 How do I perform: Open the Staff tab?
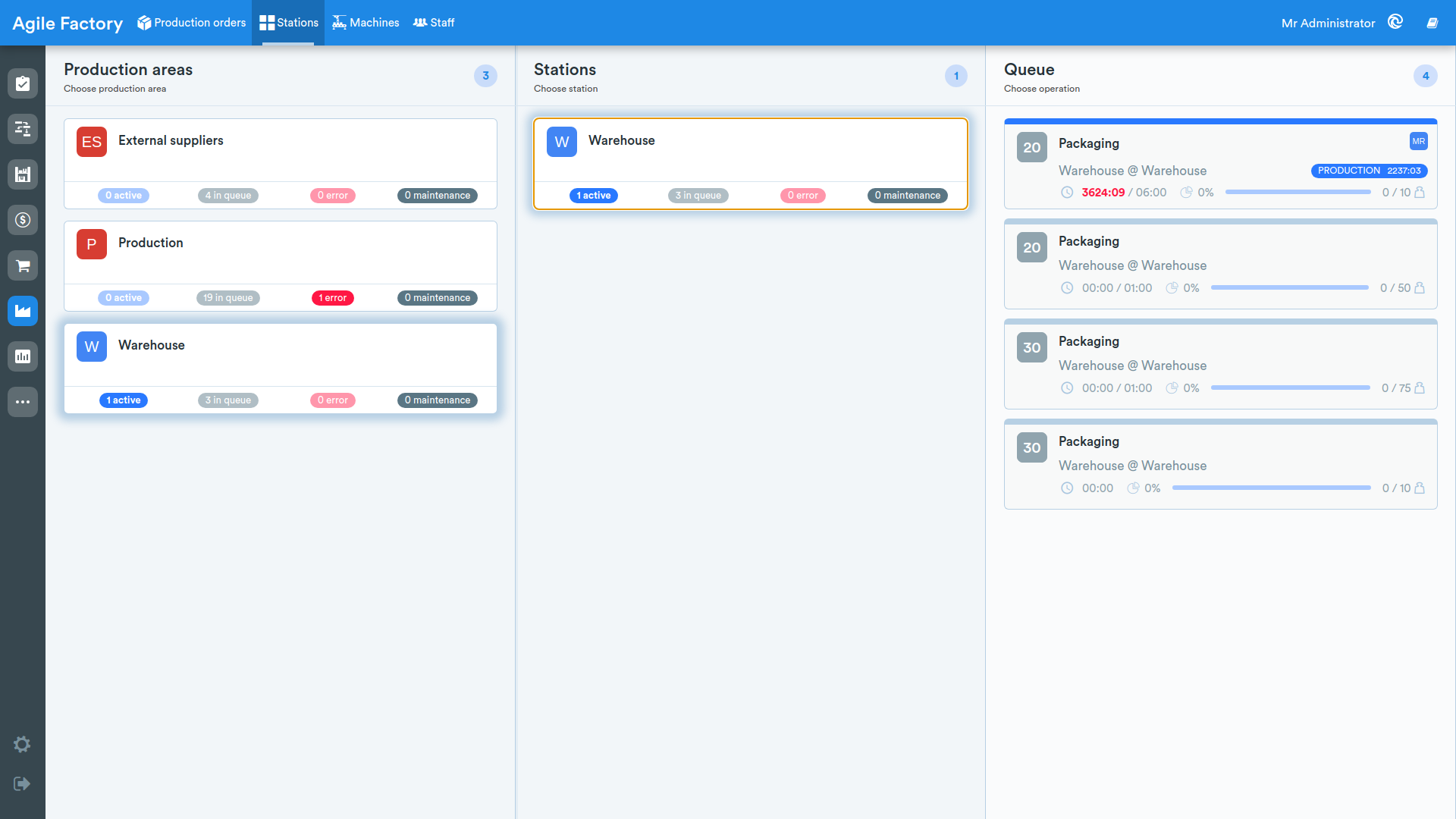click(434, 23)
